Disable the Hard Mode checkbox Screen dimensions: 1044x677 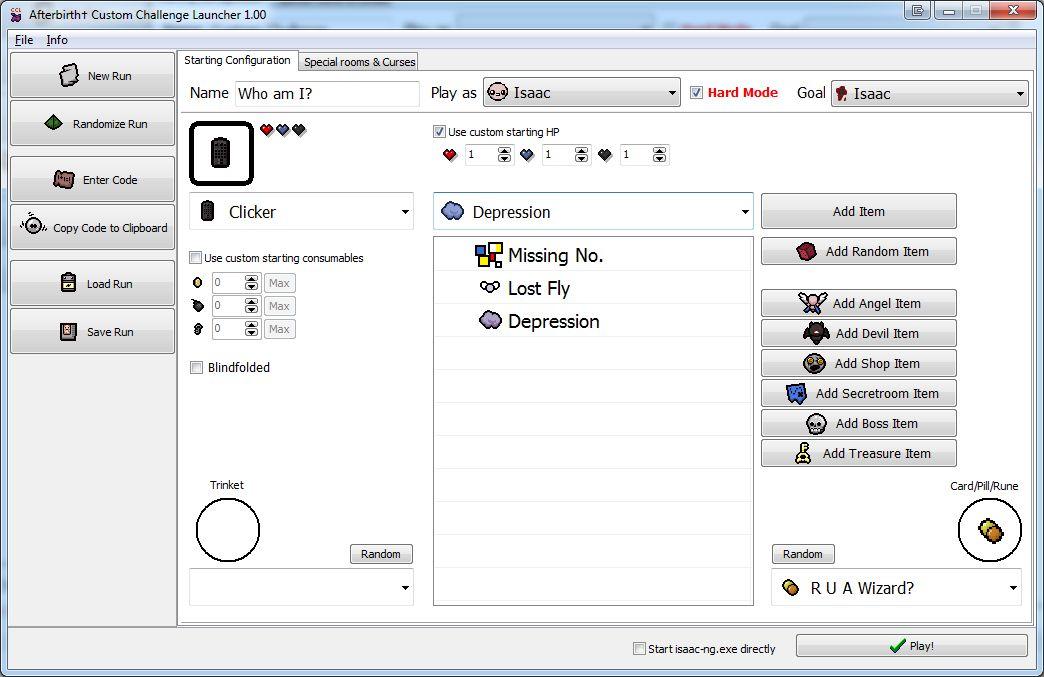(x=696, y=93)
